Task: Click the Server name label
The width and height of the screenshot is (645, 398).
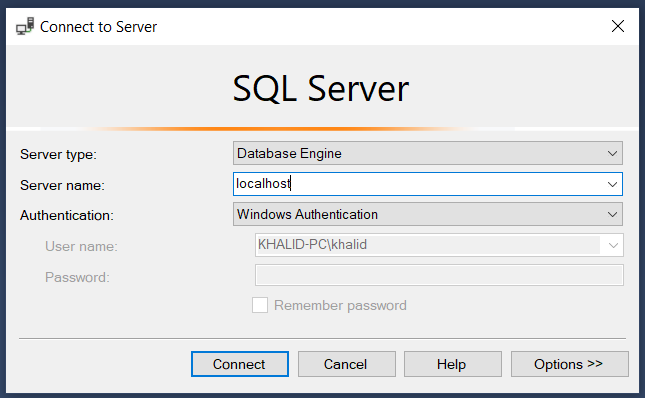Action: (x=63, y=185)
